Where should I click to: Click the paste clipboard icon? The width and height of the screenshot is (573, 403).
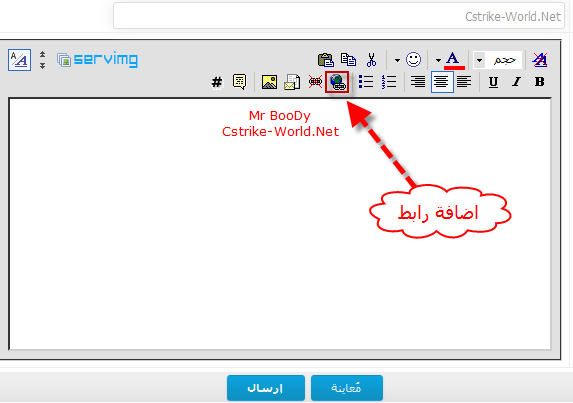click(x=326, y=60)
